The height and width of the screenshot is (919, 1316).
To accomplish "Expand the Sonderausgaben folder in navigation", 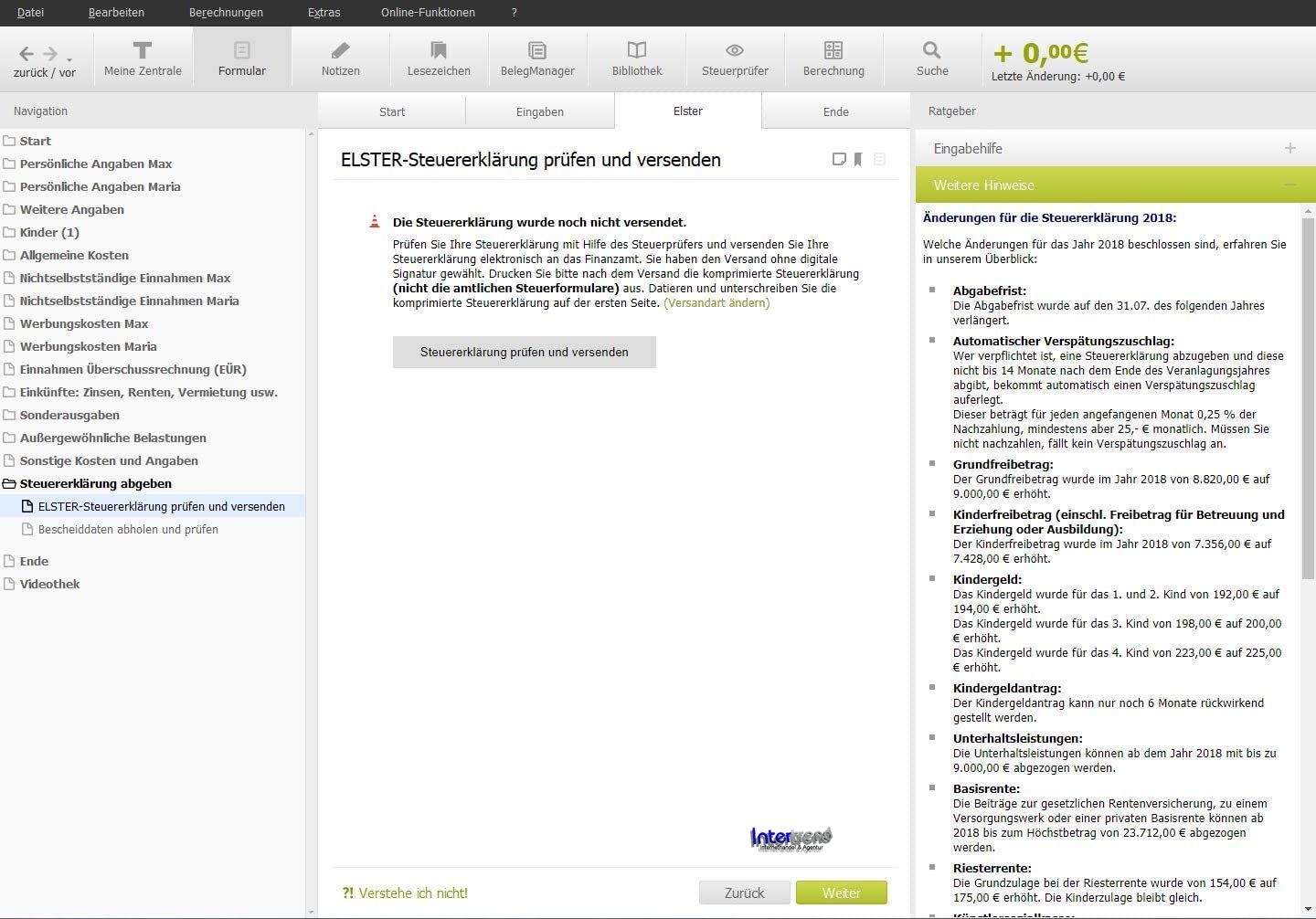I will click(69, 415).
